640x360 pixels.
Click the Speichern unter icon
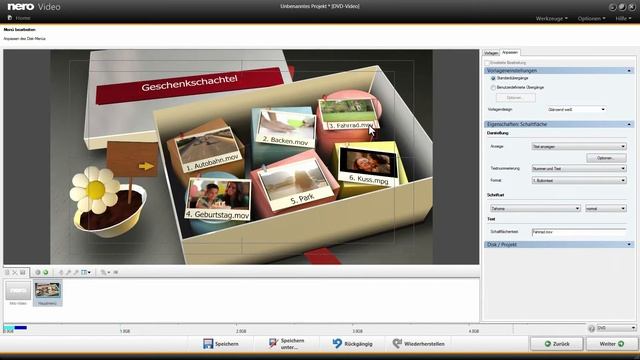[x=273, y=344]
